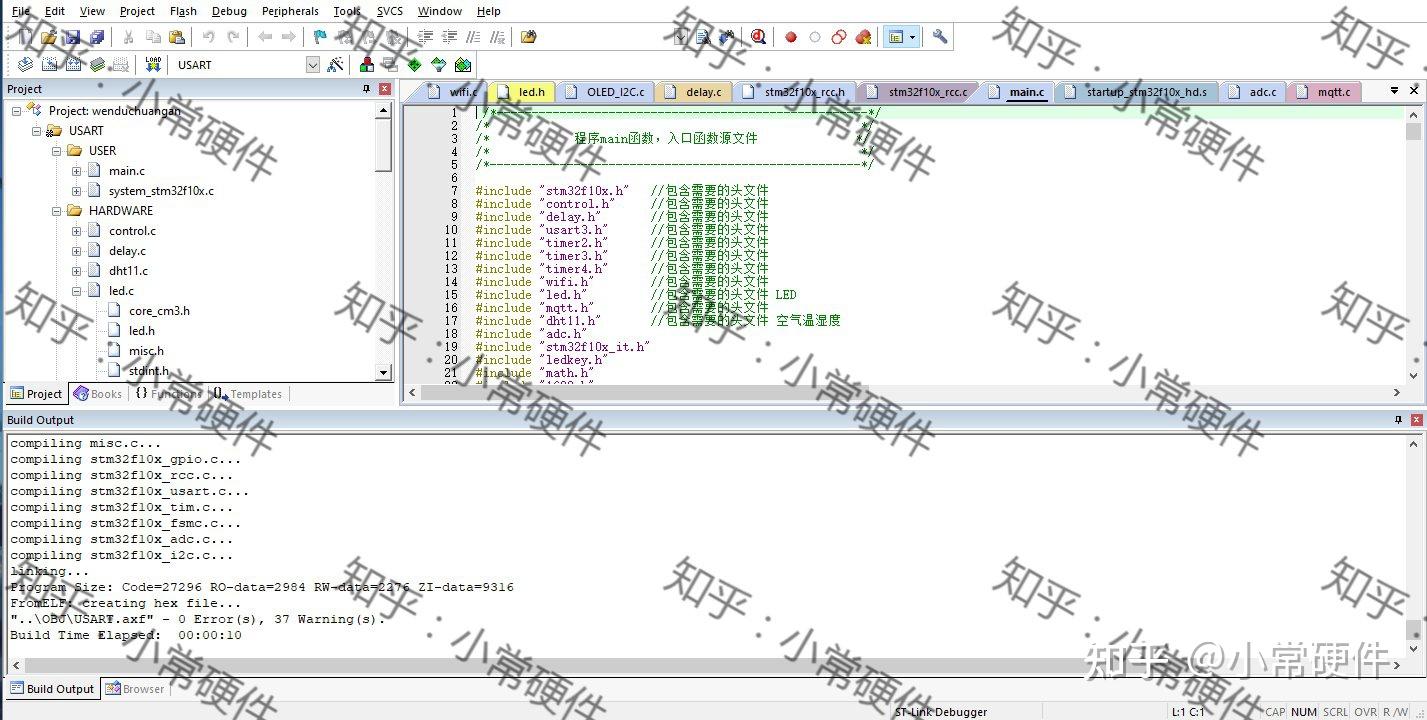Screen dimensions: 1427x720
Task: Click the Paste clipboard icon
Action: [x=177, y=37]
